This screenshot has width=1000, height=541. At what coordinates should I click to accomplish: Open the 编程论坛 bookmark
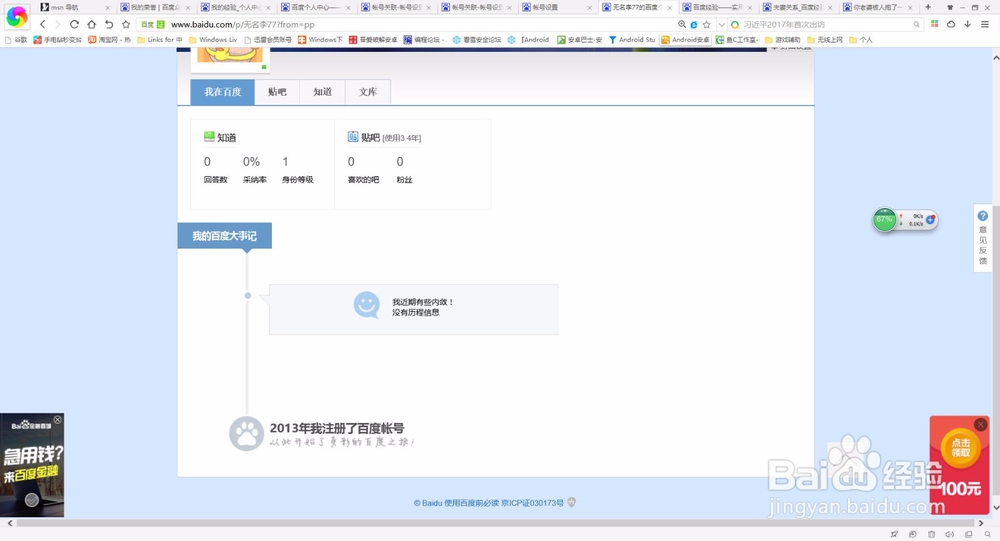[x=424, y=40]
